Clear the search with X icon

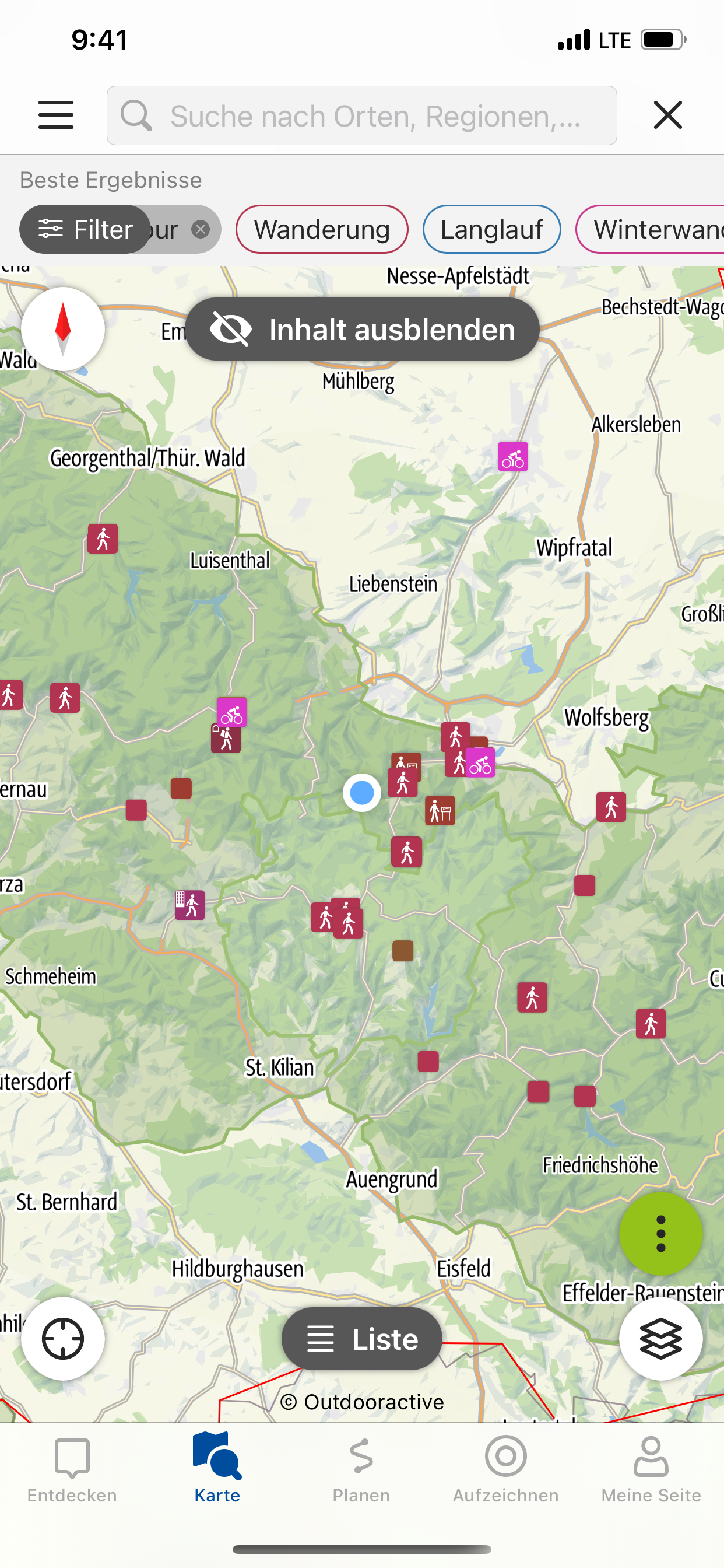click(667, 115)
